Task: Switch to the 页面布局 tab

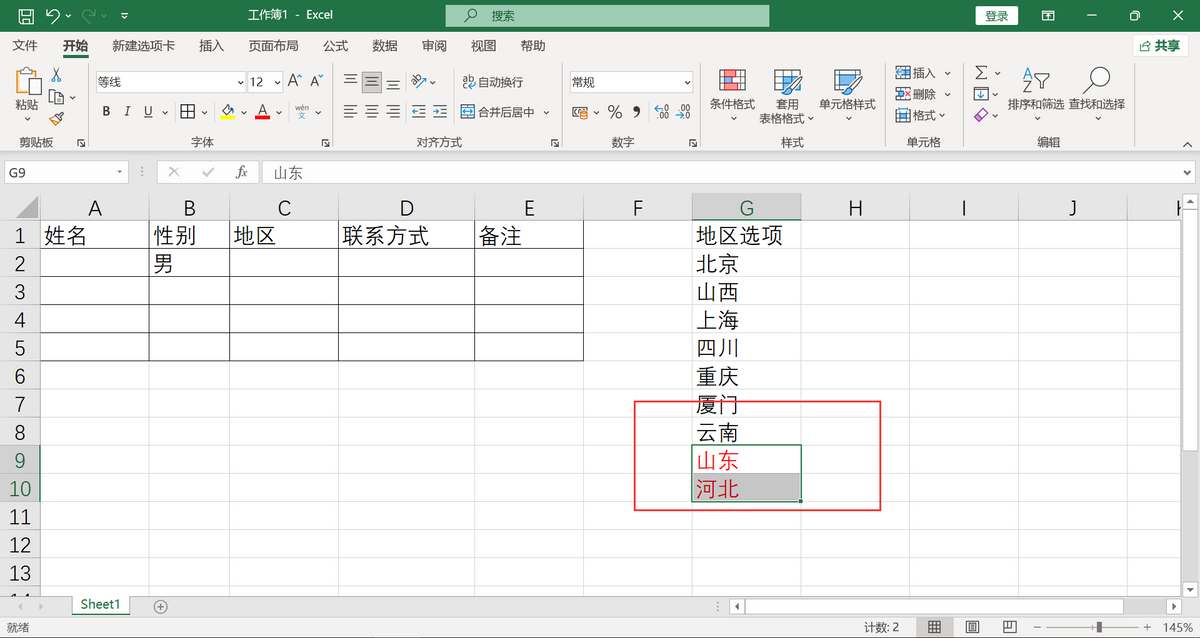Action: pos(273,46)
